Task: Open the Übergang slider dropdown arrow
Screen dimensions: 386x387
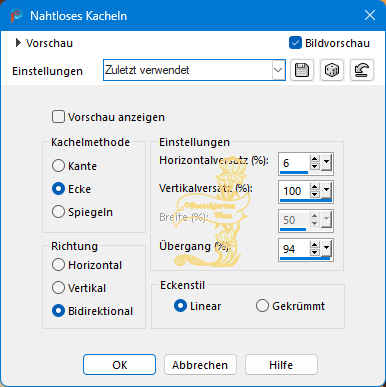Action: (x=327, y=248)
